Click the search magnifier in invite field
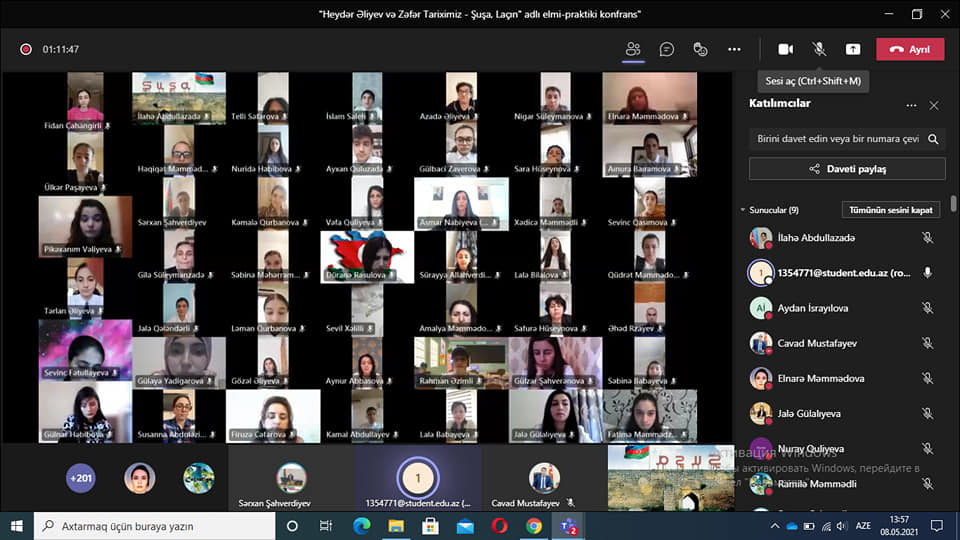 pos(933,139)
